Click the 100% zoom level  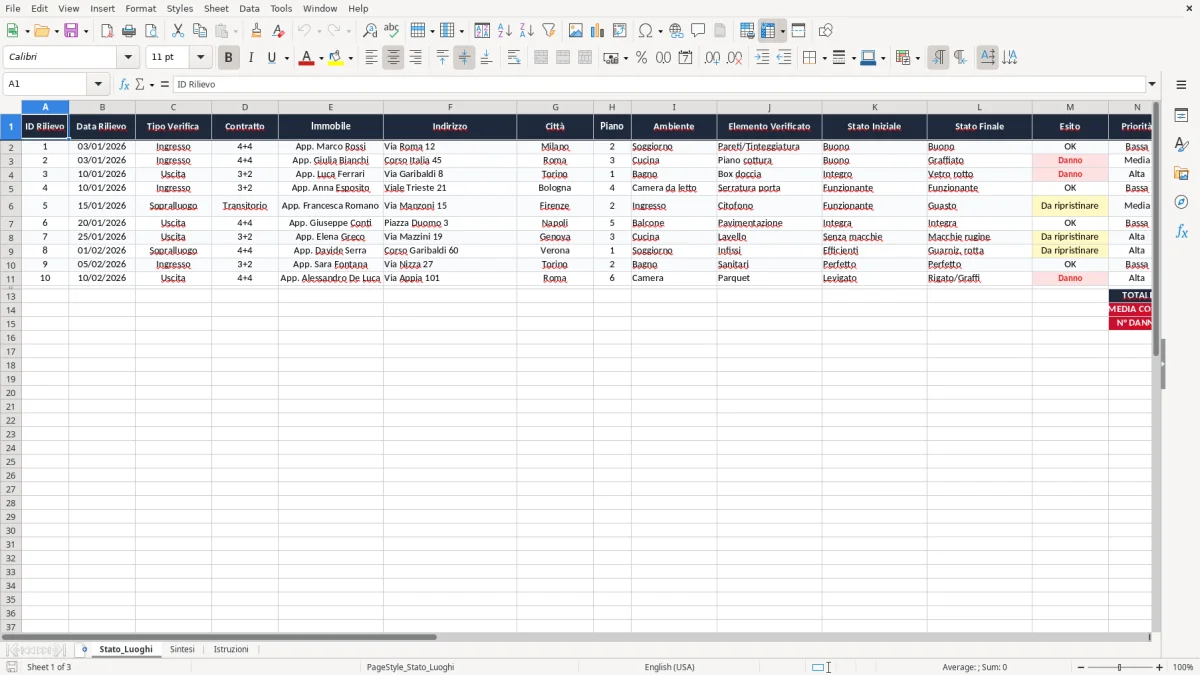1183,667
